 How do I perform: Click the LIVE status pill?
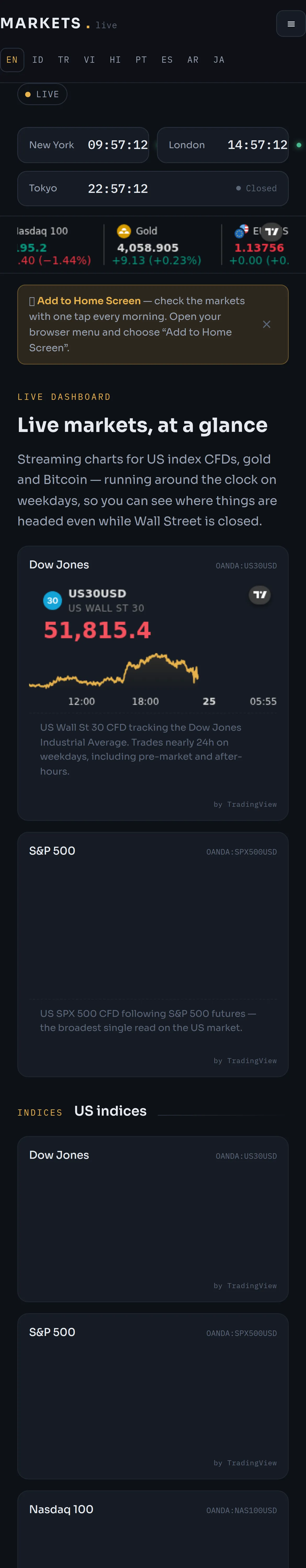[x=42, y=94]
